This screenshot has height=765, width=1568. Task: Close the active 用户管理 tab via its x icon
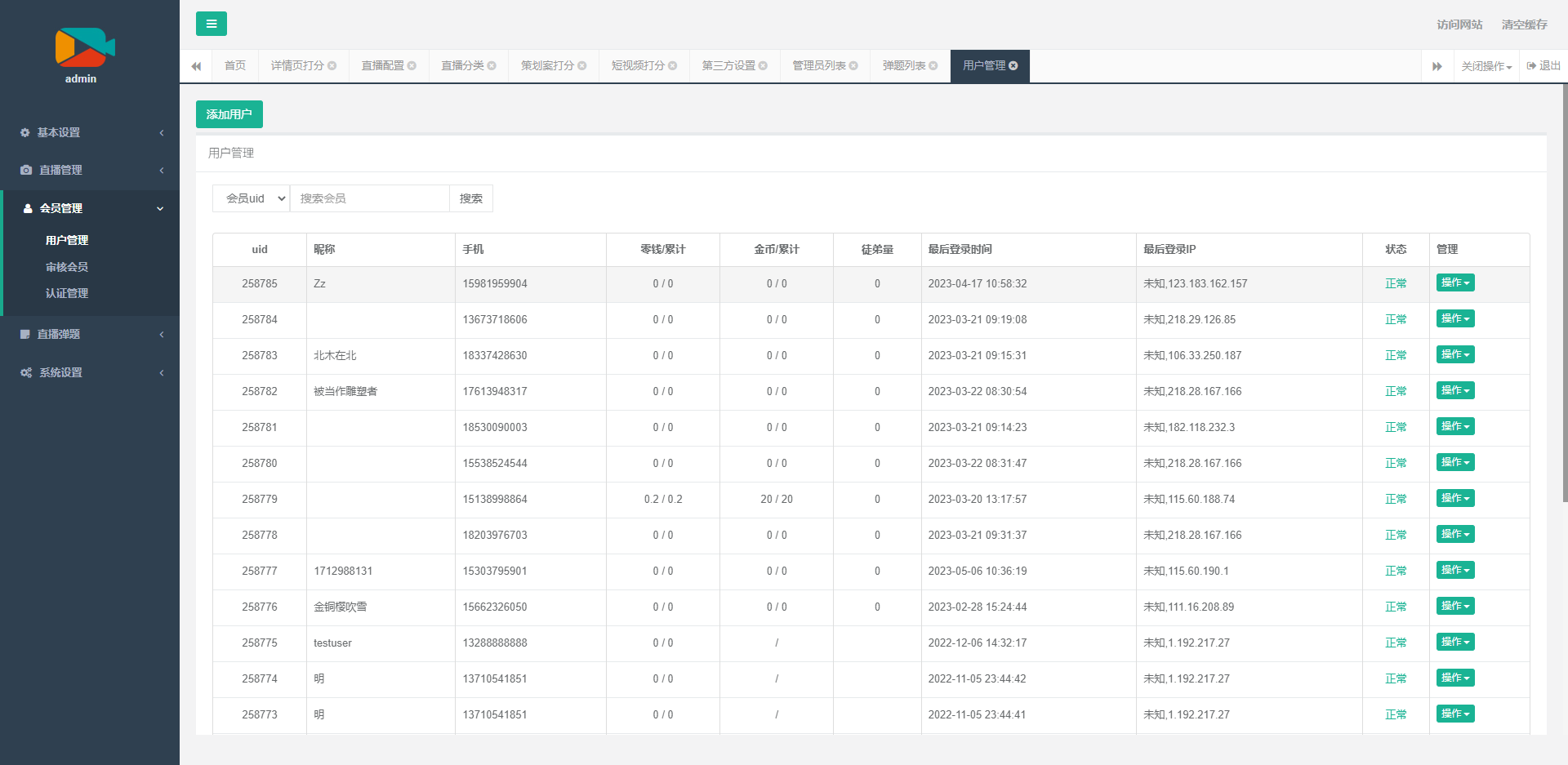click(1013, 66)
